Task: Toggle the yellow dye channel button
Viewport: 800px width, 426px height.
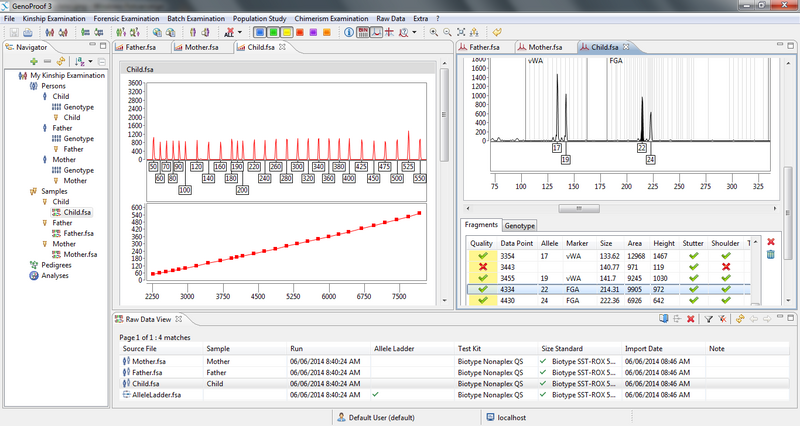Action: [x=287, y=32]
